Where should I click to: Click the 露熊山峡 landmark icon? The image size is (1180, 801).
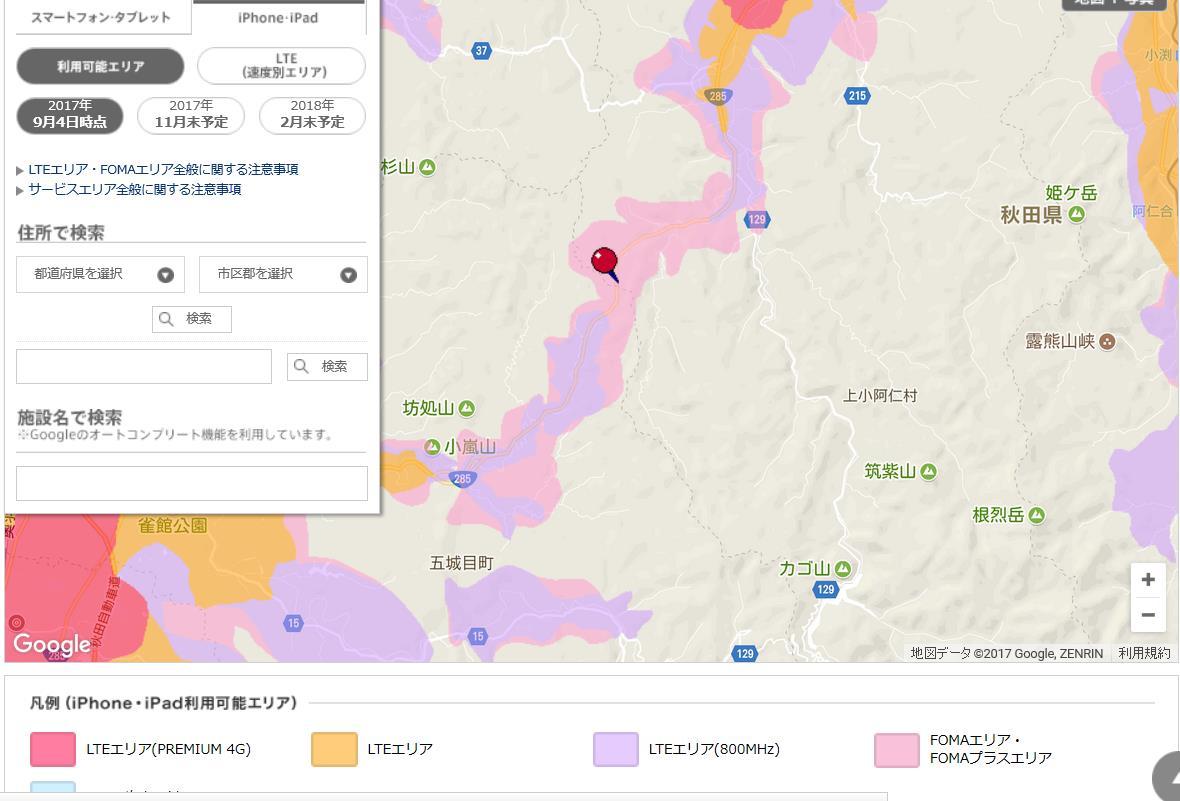[x=1107, y=342]
